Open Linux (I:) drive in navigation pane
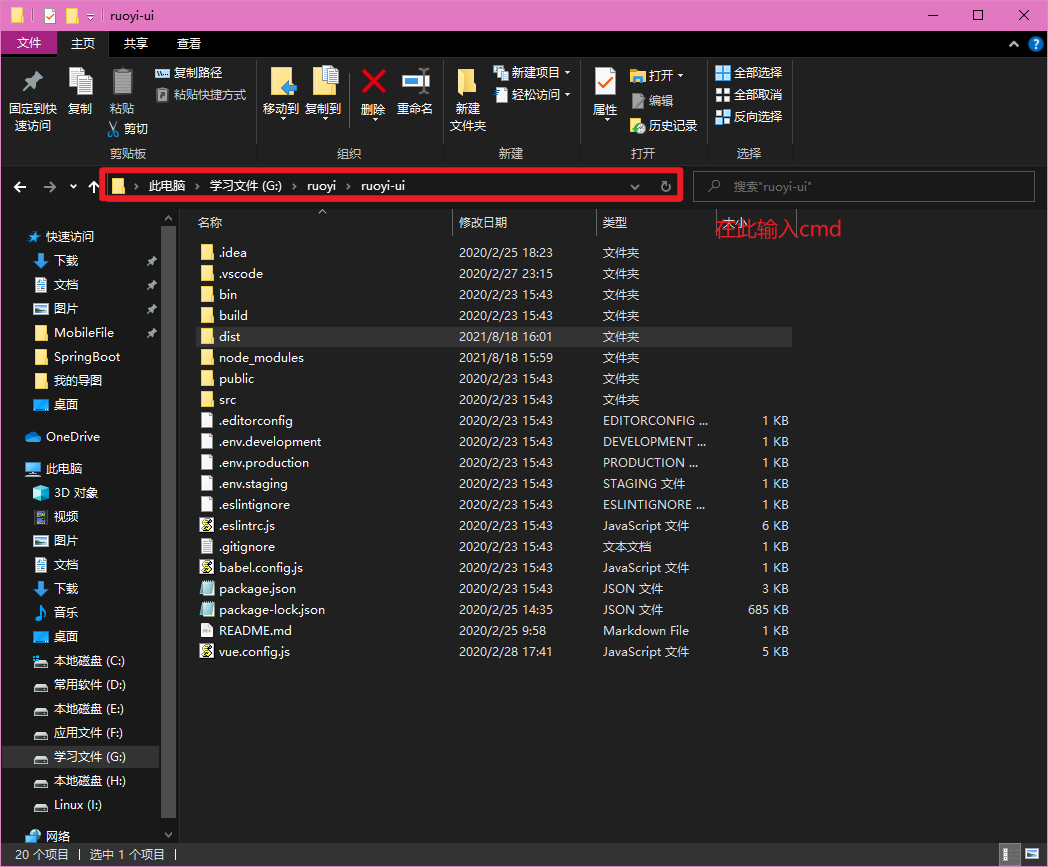 tap(78, 806)
